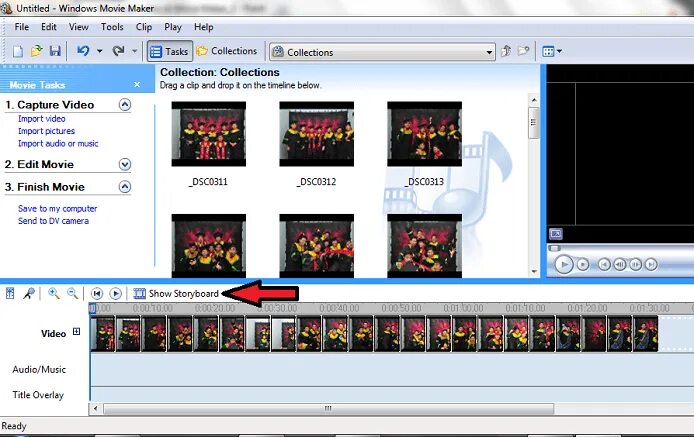Viewport: 694px width, 437px height.
Task: Zoom timeline out
Action: tap(72, 293)
